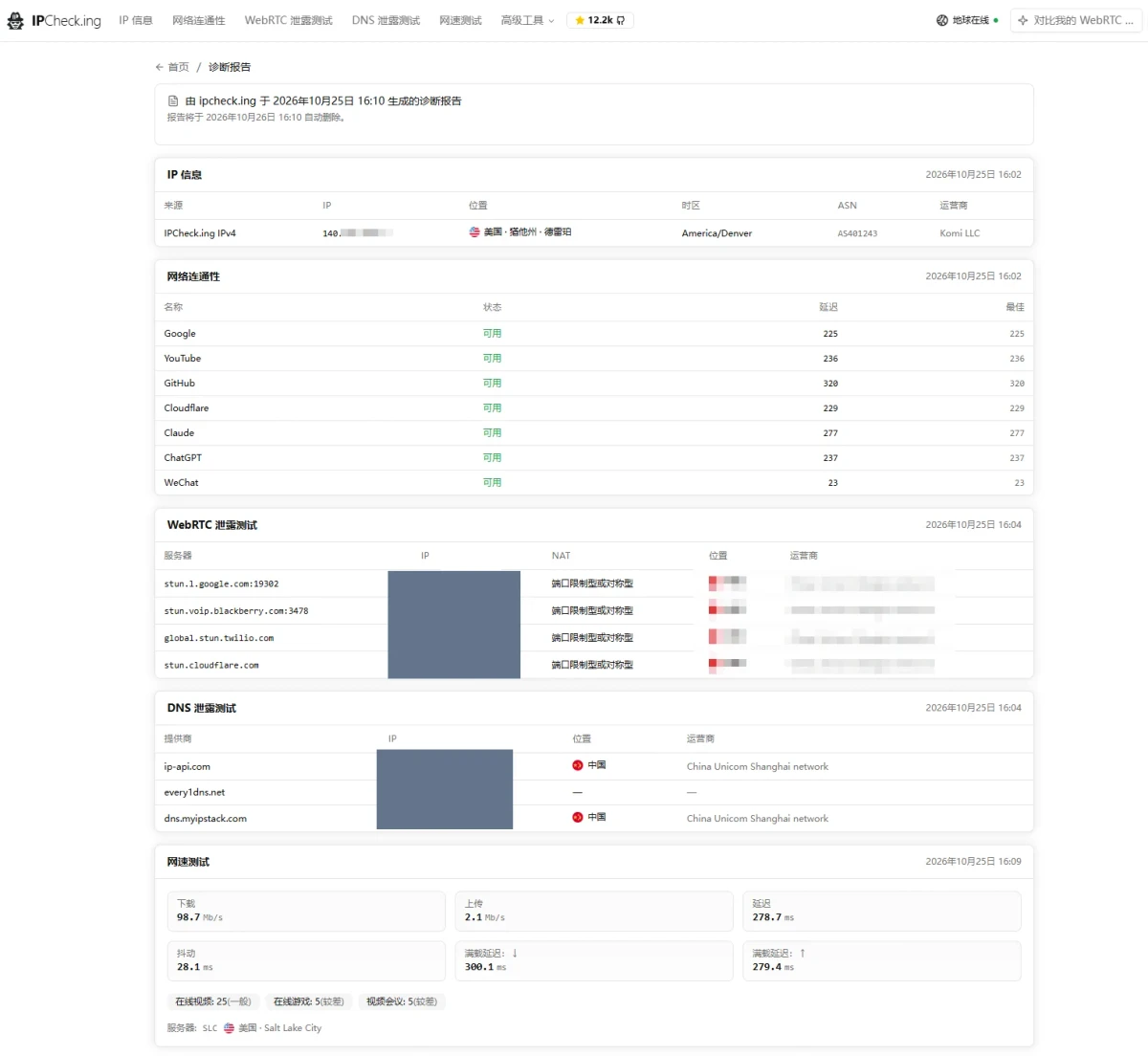Click the 对比我的 WebRTC button

click(x=1076, y=20)
